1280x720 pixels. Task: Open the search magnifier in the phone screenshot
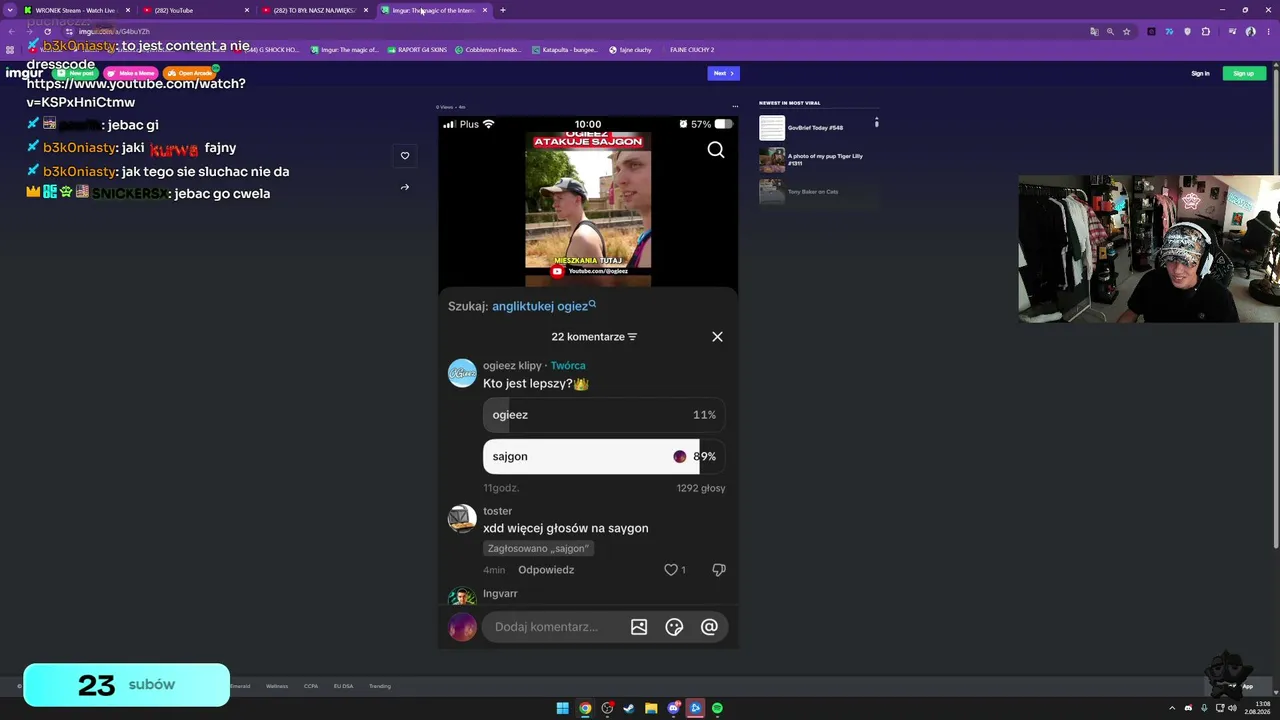716,150
